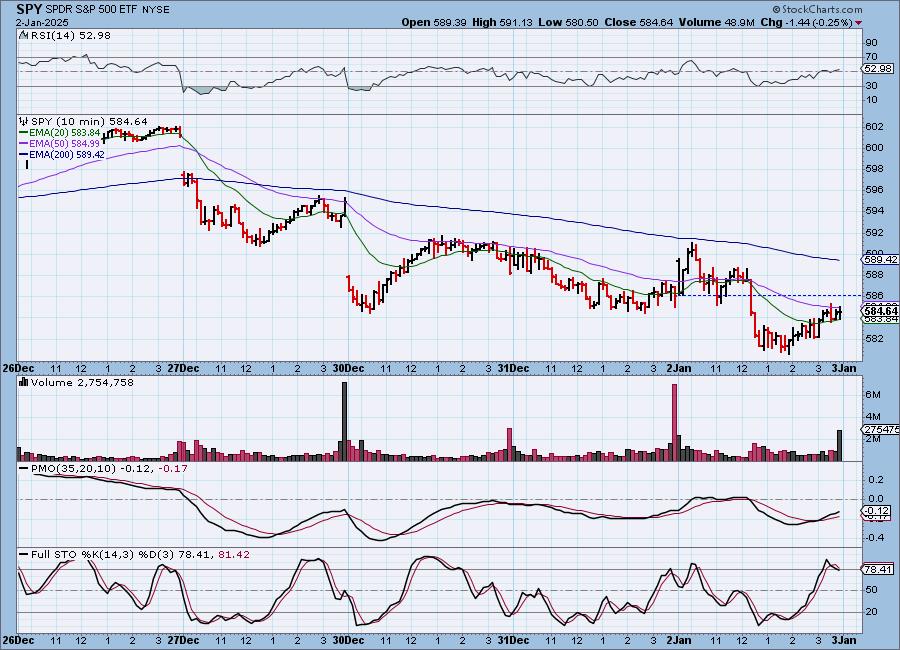Click the 52.98 RSI value tag
The height and width of the screenshot is (650, 900).
(x=878, y=68)
